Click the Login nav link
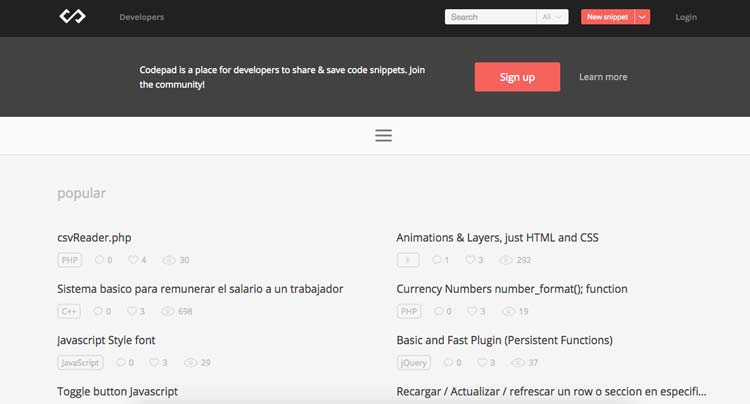 point(686,17)
